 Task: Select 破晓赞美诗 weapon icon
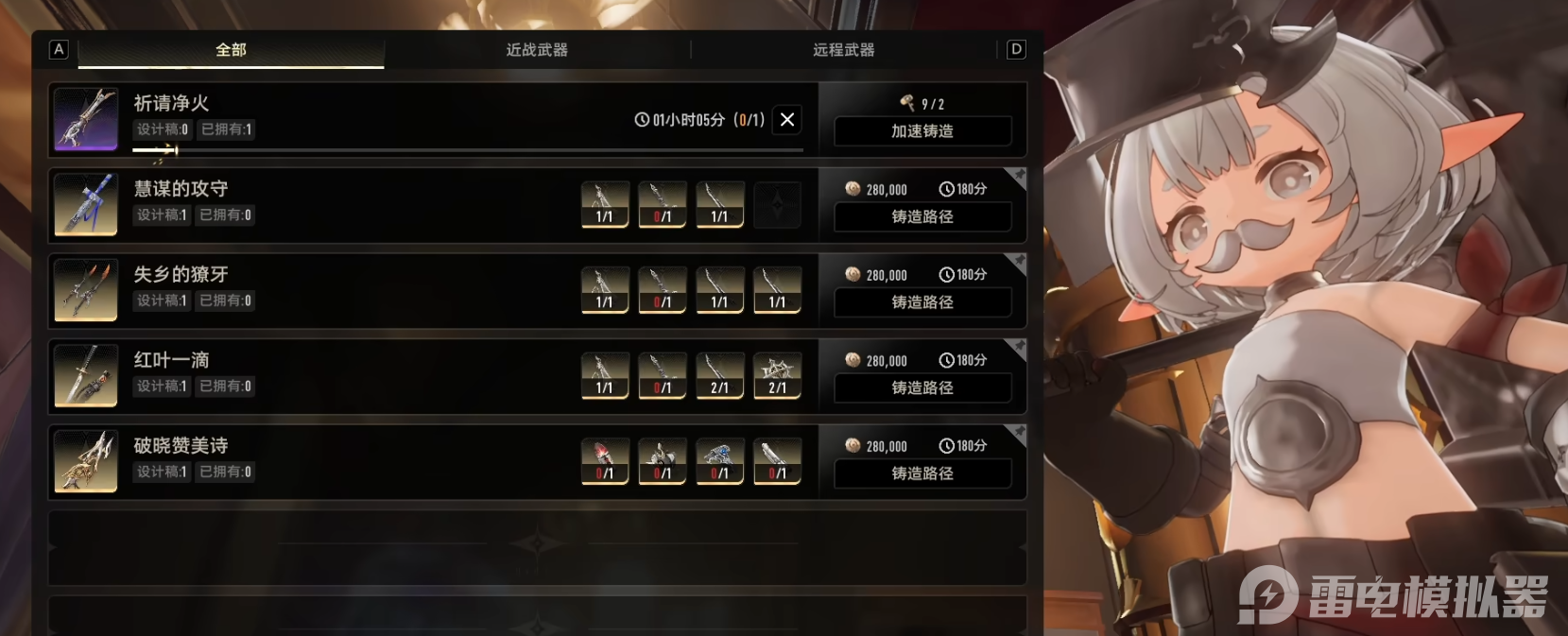click(x=86, y=461)
